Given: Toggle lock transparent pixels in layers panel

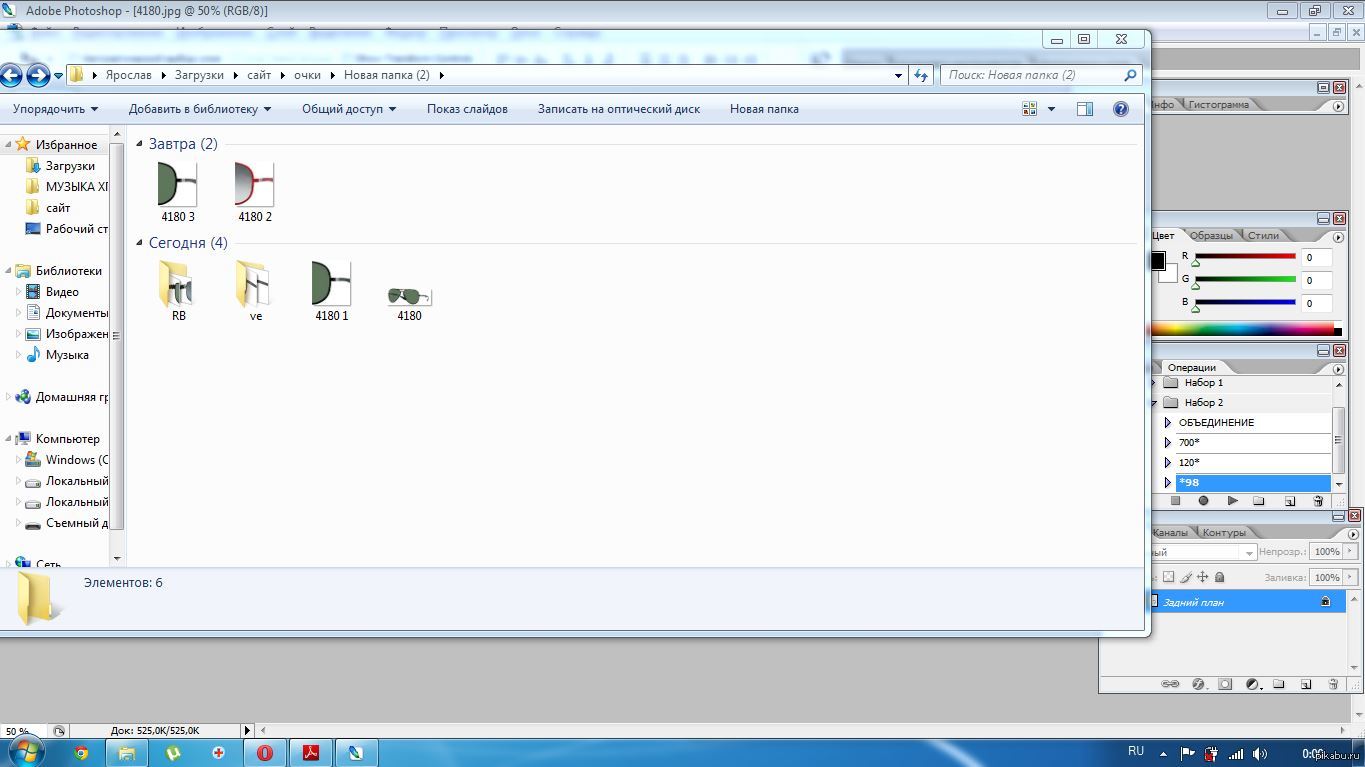Looking at the screenshot, I should pos(1168,577).
